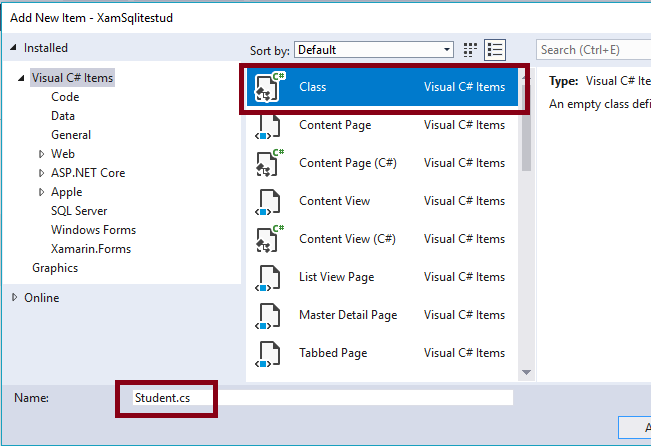This screenshot has width=651, height=446.
Task: Switch to small icons grid view
Action: (x=472, y=50)
